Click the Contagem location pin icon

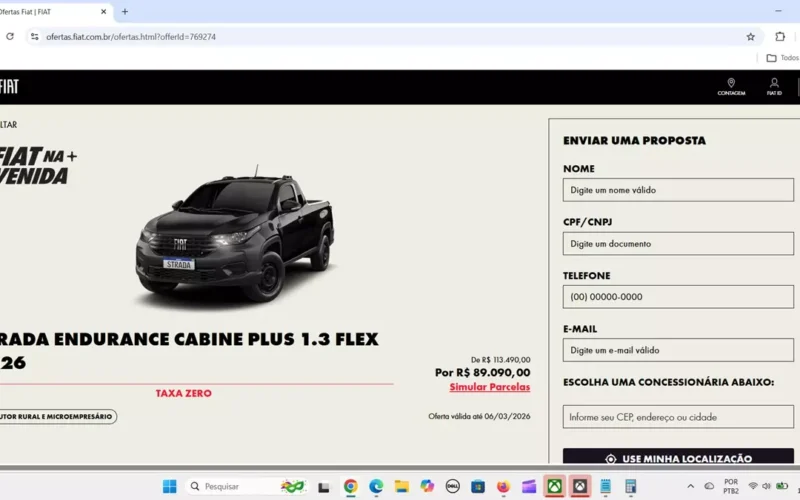[x=731, y=84]
